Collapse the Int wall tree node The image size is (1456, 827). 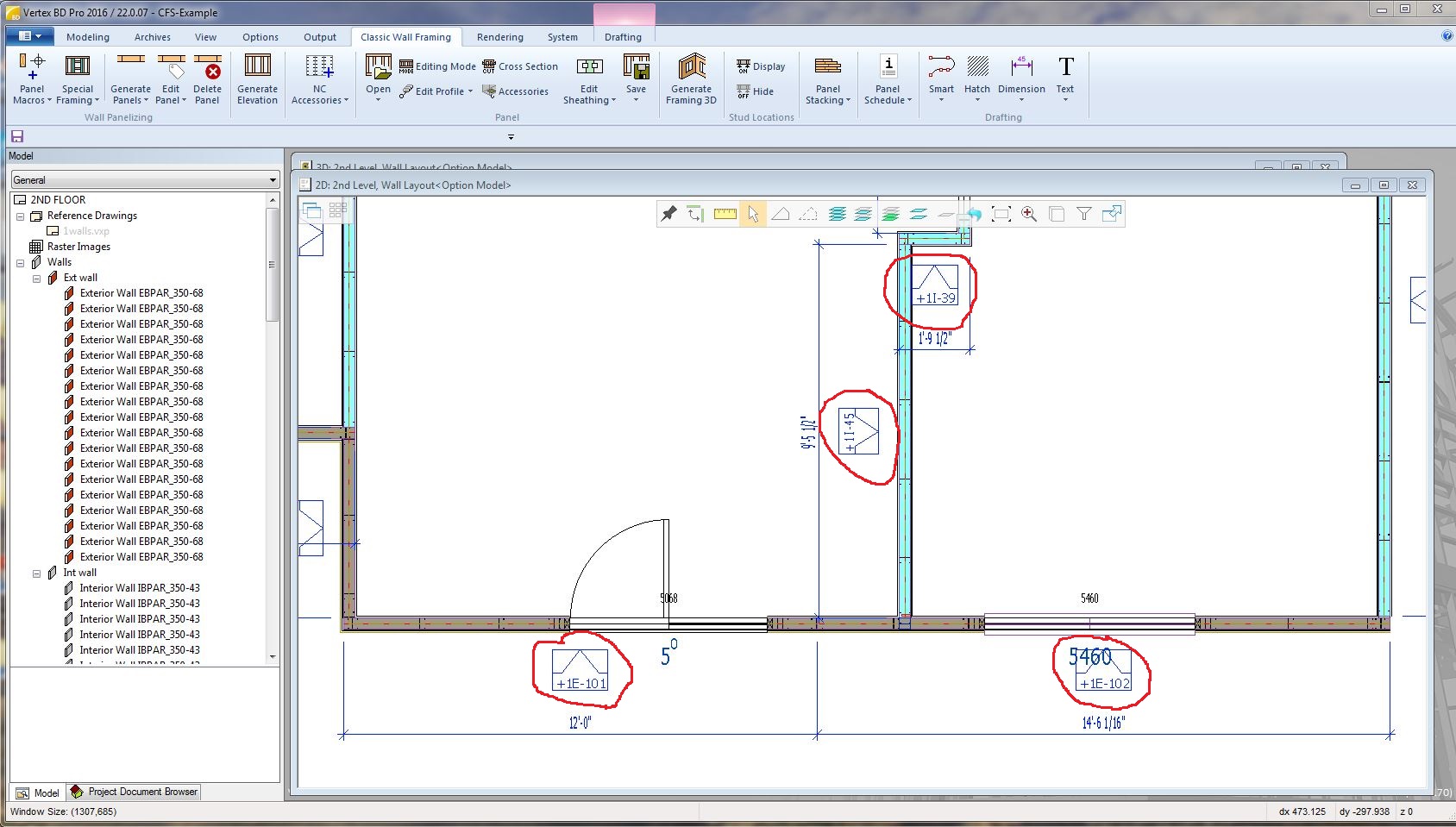click(37, 573)
